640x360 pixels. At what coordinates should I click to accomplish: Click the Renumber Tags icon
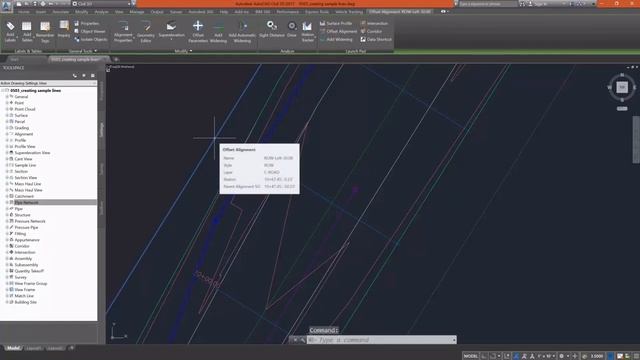(x=45, y=32)
